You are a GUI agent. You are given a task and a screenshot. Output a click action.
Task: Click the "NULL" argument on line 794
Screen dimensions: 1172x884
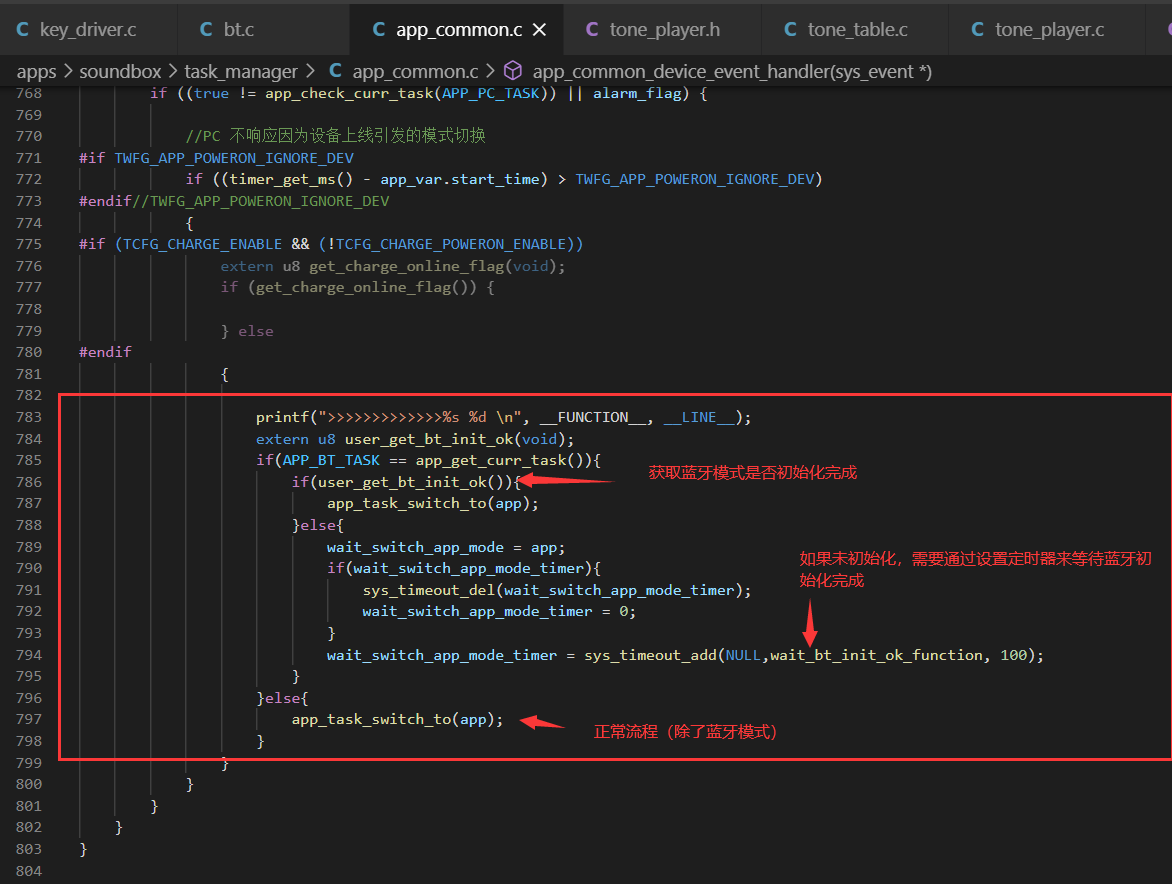tap(743, 655)
